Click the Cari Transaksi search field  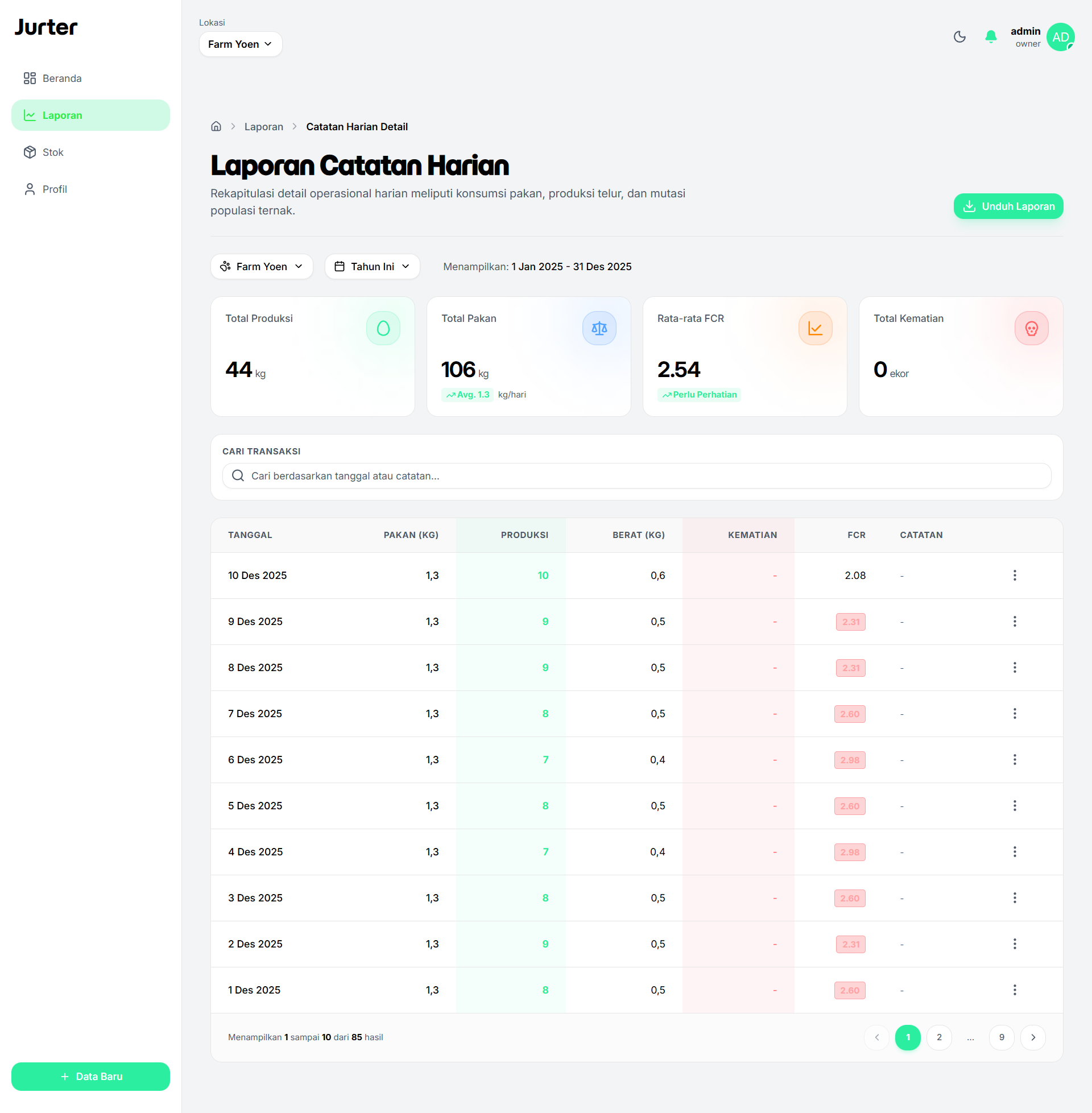[636, 476]
